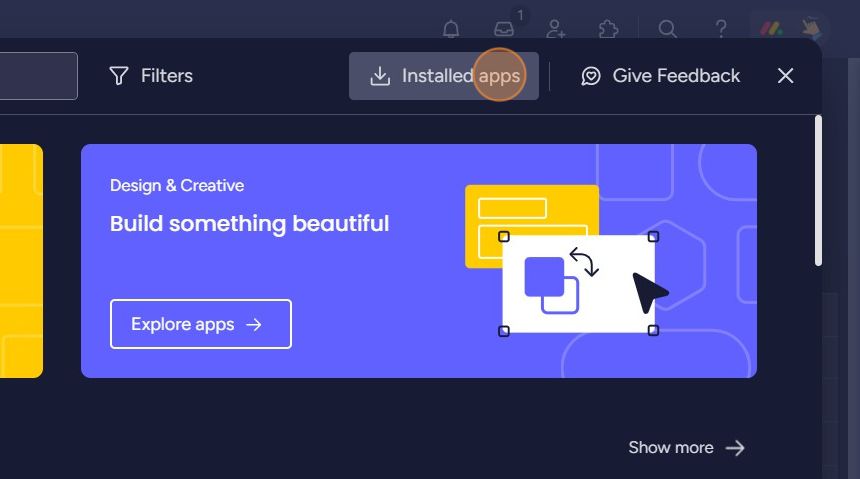Open the Design & Creative banner illustration
Viewport: 860px width, 479px height.
pyautogui.click(x=567, y=261)
